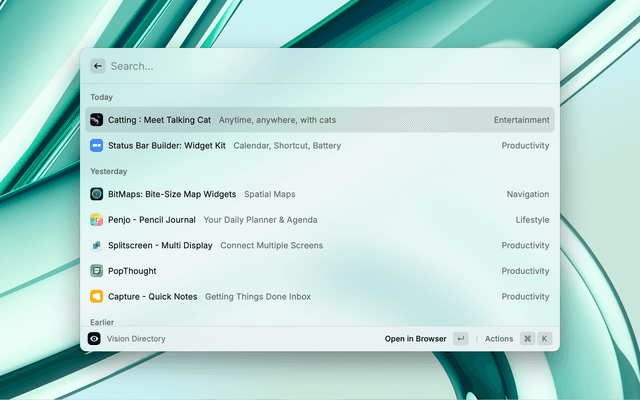The image size is (640, 400).
Task: Select Status Bar Builder: Widget Kit entry
Action: (x=320, y=145)
